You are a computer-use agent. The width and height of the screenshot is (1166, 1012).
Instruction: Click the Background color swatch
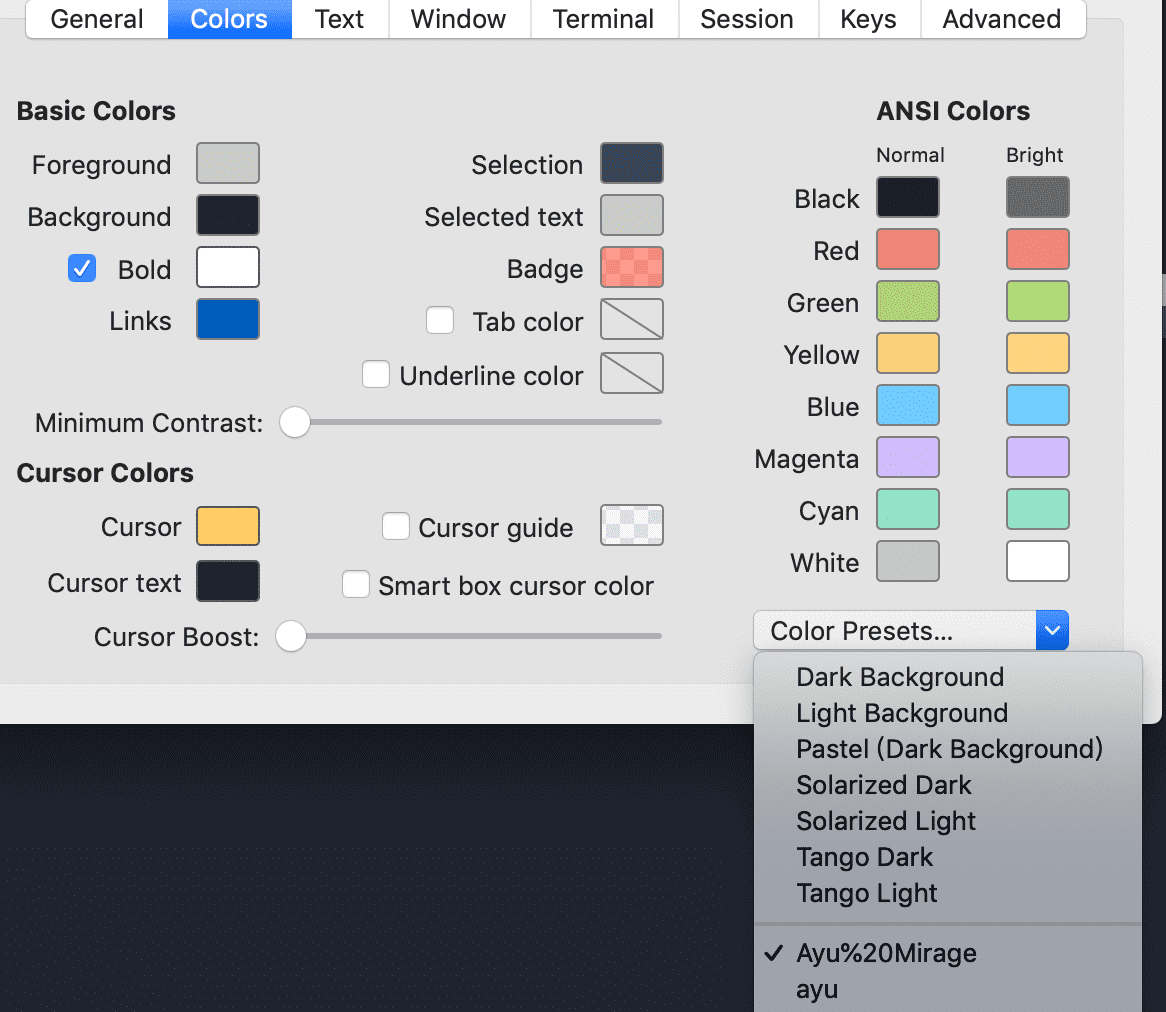pyautogui.click(x=228, y=215)
